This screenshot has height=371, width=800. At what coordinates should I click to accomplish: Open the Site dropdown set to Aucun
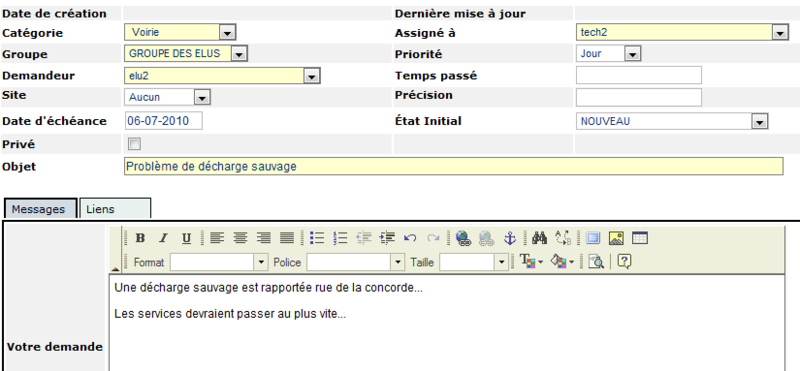(x=167, y=97)
